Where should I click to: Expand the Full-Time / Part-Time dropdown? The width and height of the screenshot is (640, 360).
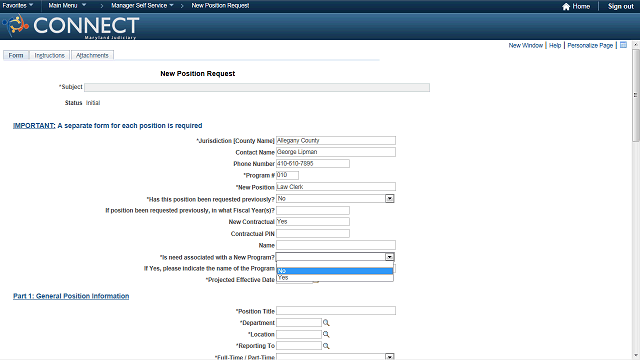click(x=389, y=357)
